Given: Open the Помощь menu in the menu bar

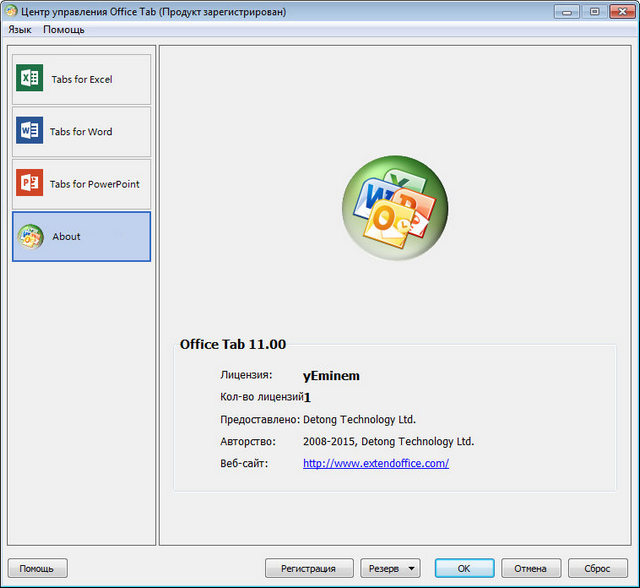Looking at the screenshot, I should (64, 30).
